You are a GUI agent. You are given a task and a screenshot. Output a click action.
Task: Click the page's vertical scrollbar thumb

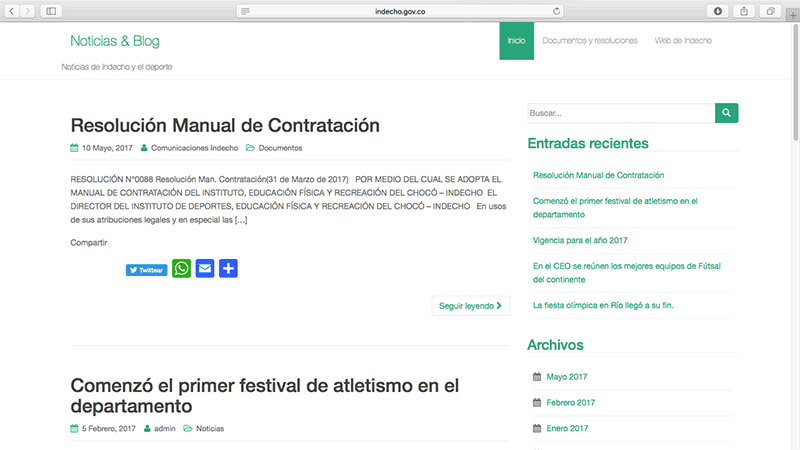click(x=796, y=82)
